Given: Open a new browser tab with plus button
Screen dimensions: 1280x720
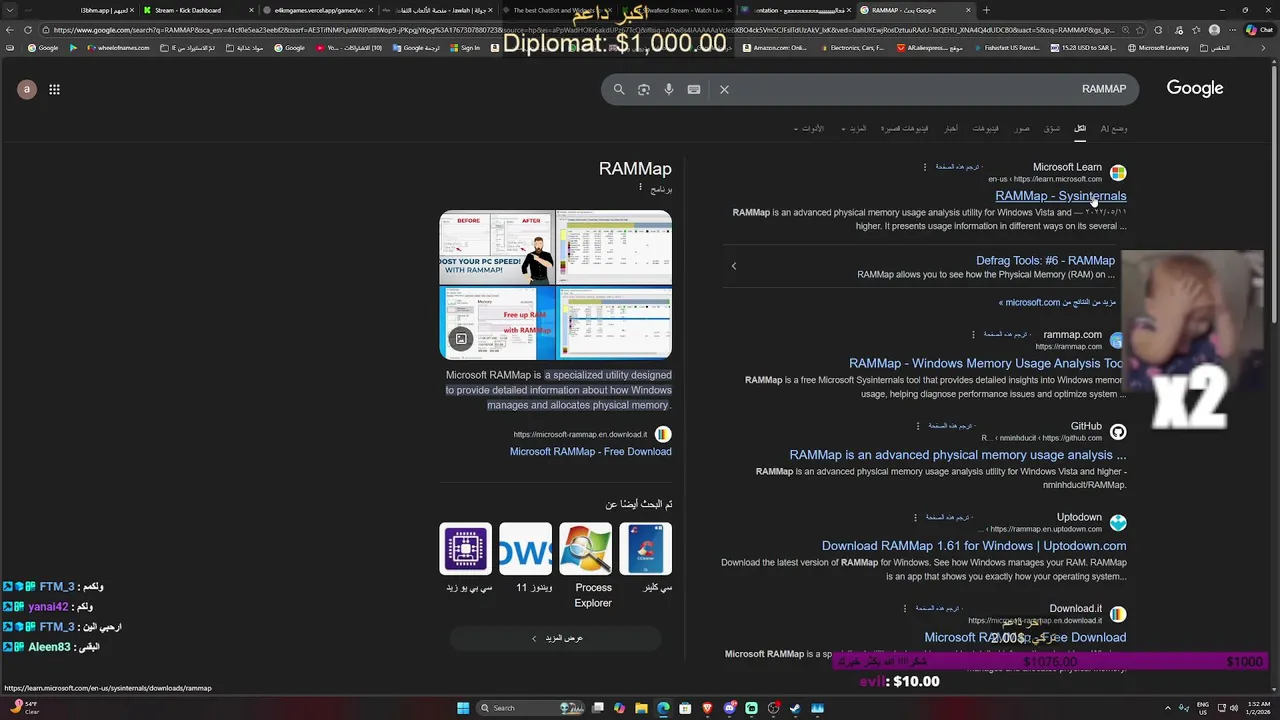Looking at the screenshot, I should pos(986,10).
